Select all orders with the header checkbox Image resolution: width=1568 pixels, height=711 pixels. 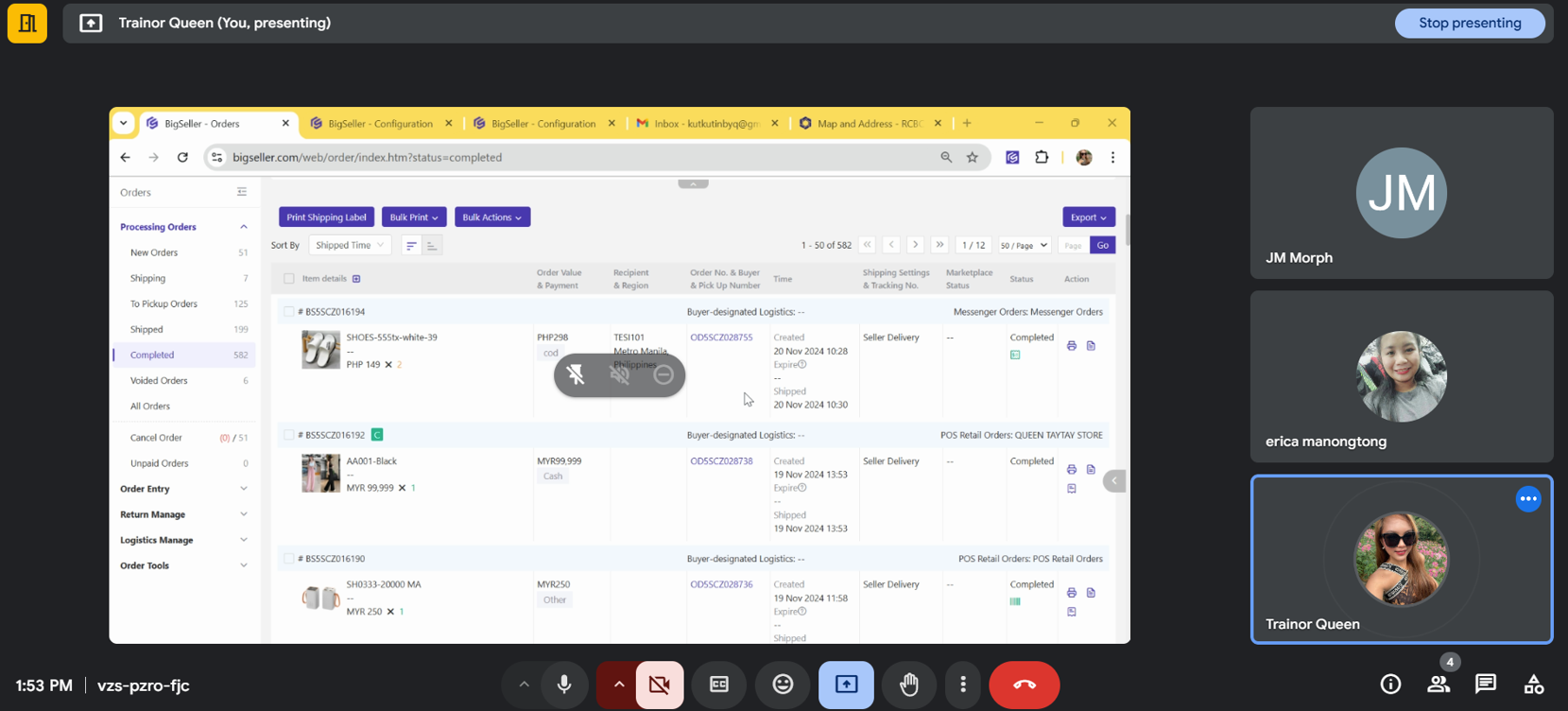coord(289,279)
